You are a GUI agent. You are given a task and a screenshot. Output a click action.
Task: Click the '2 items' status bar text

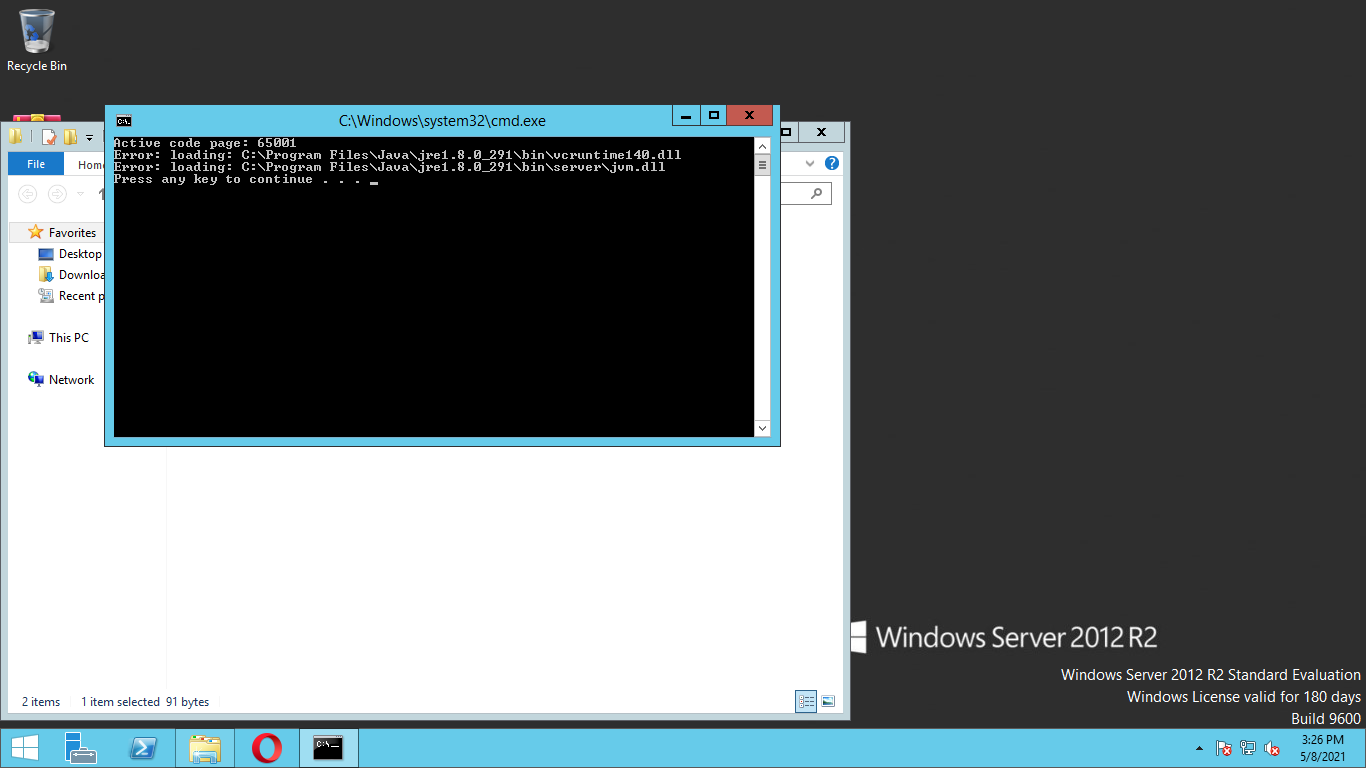[x=41, y=702]
